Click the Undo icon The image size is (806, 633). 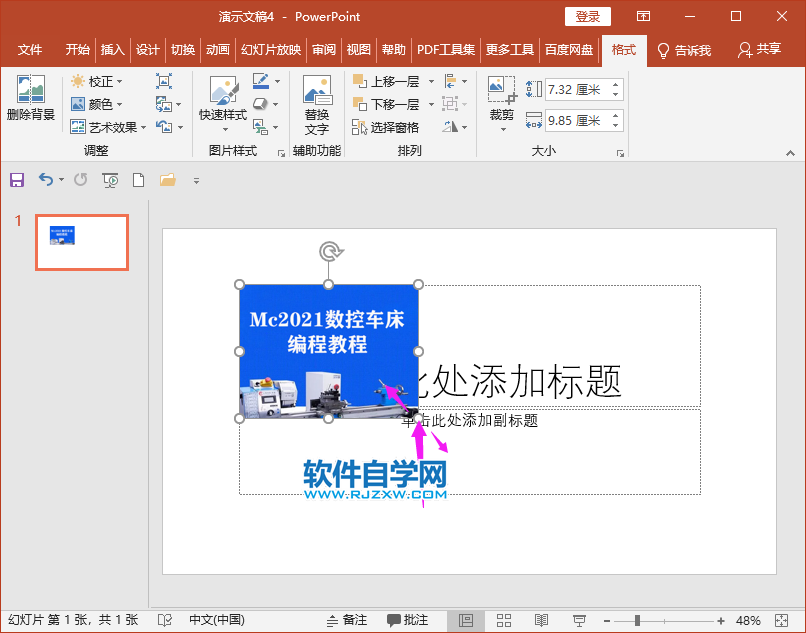tap(45, 178)
